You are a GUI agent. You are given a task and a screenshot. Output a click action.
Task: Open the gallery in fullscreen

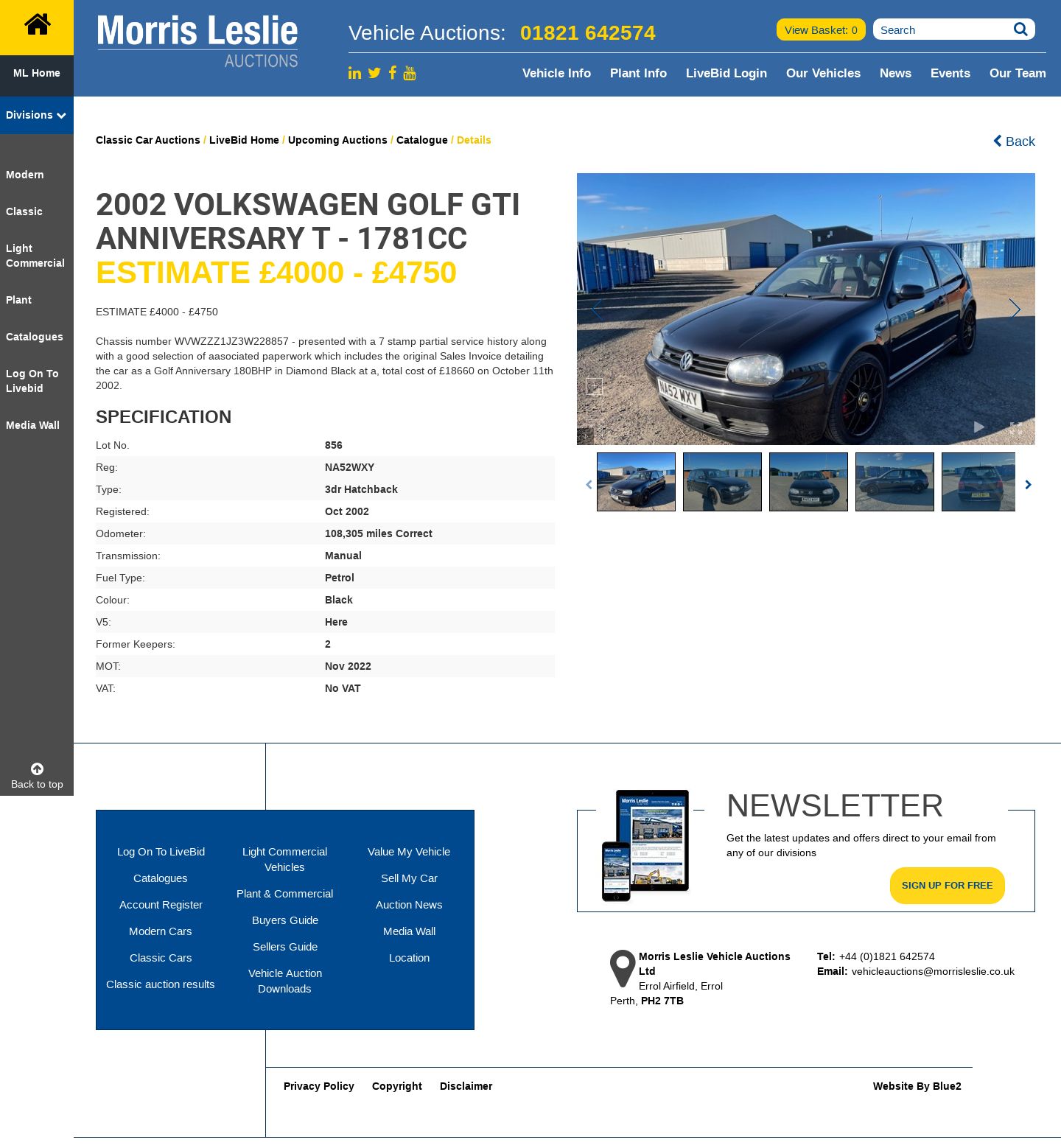(x=1015, y=427)
